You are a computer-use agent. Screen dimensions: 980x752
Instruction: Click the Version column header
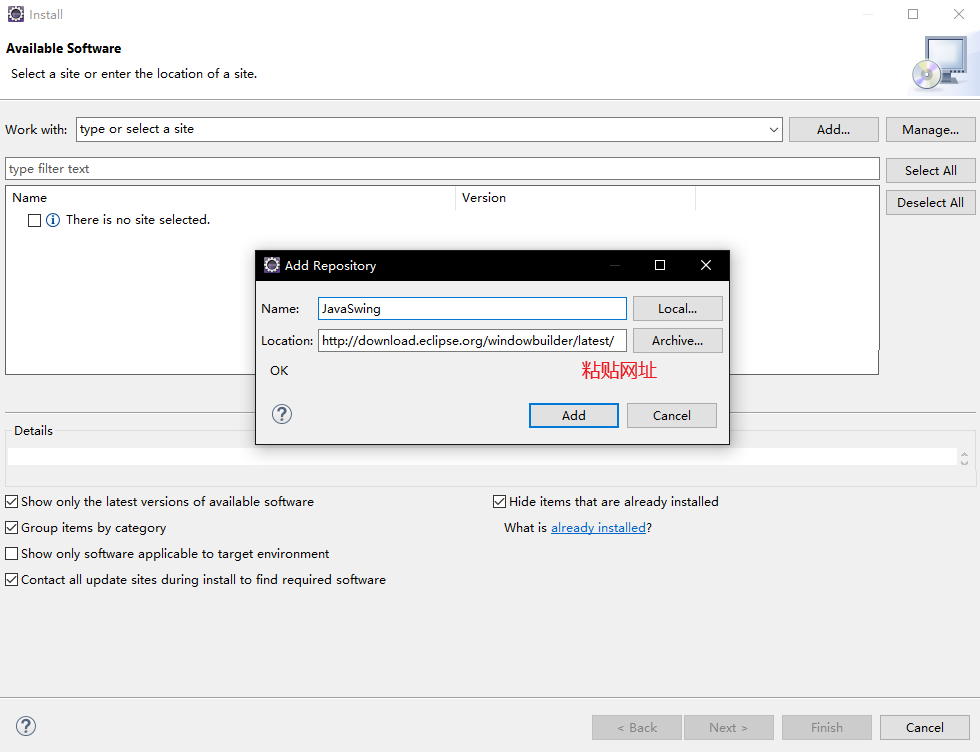[x=576, y=198]
